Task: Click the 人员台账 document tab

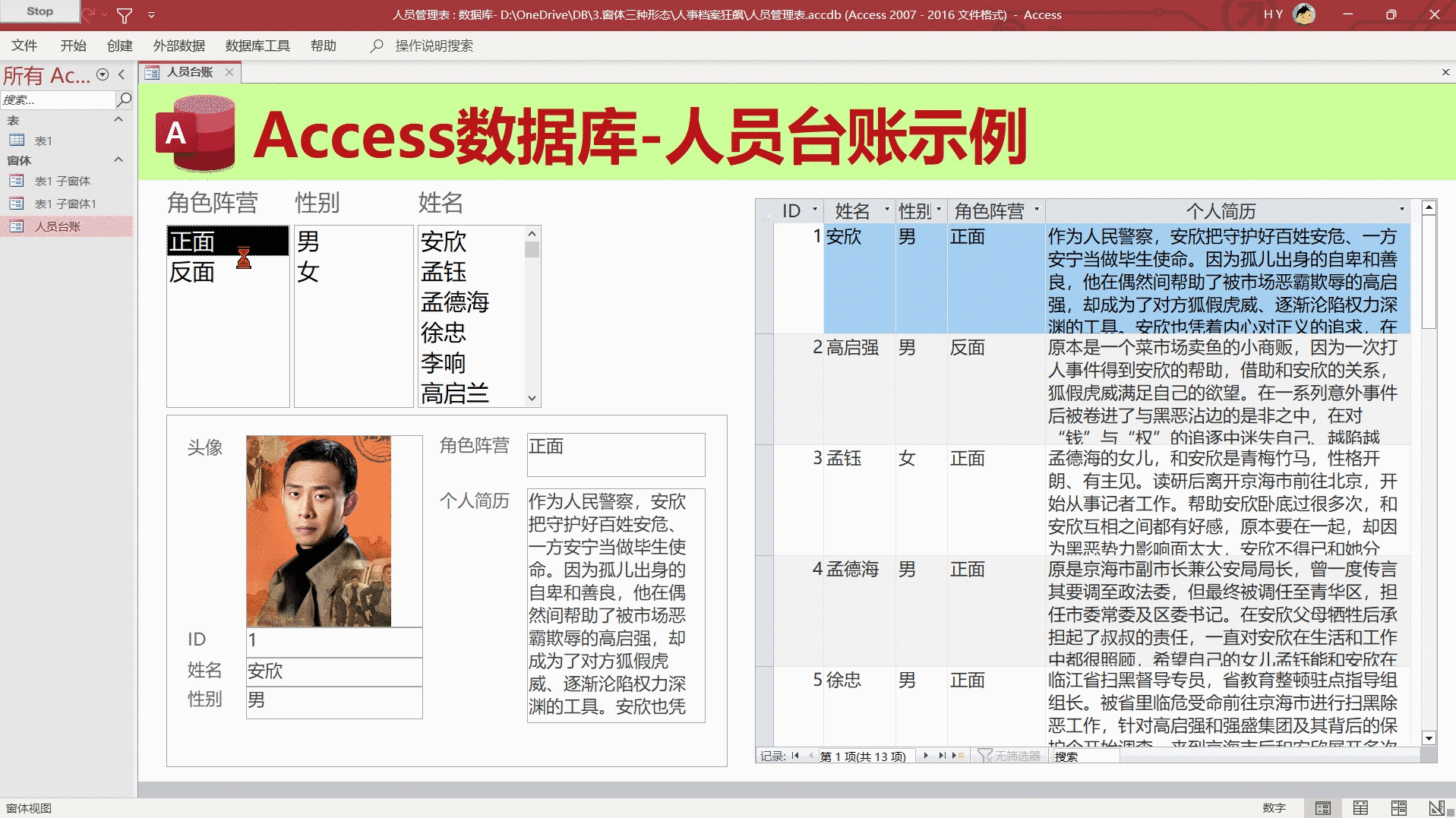Action: pos(190,72)
